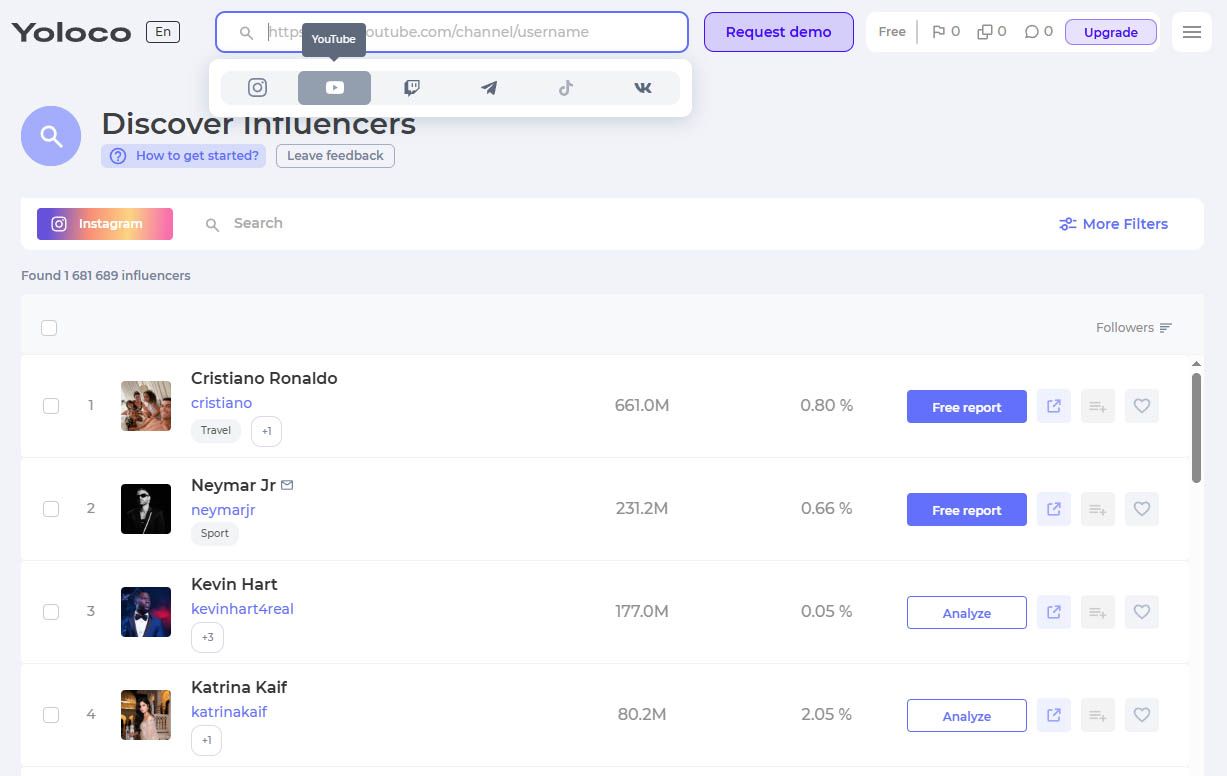1227x776 pixels.
Task: Analyze Katrina Kaif's account
Action: [x=967, y=716]
